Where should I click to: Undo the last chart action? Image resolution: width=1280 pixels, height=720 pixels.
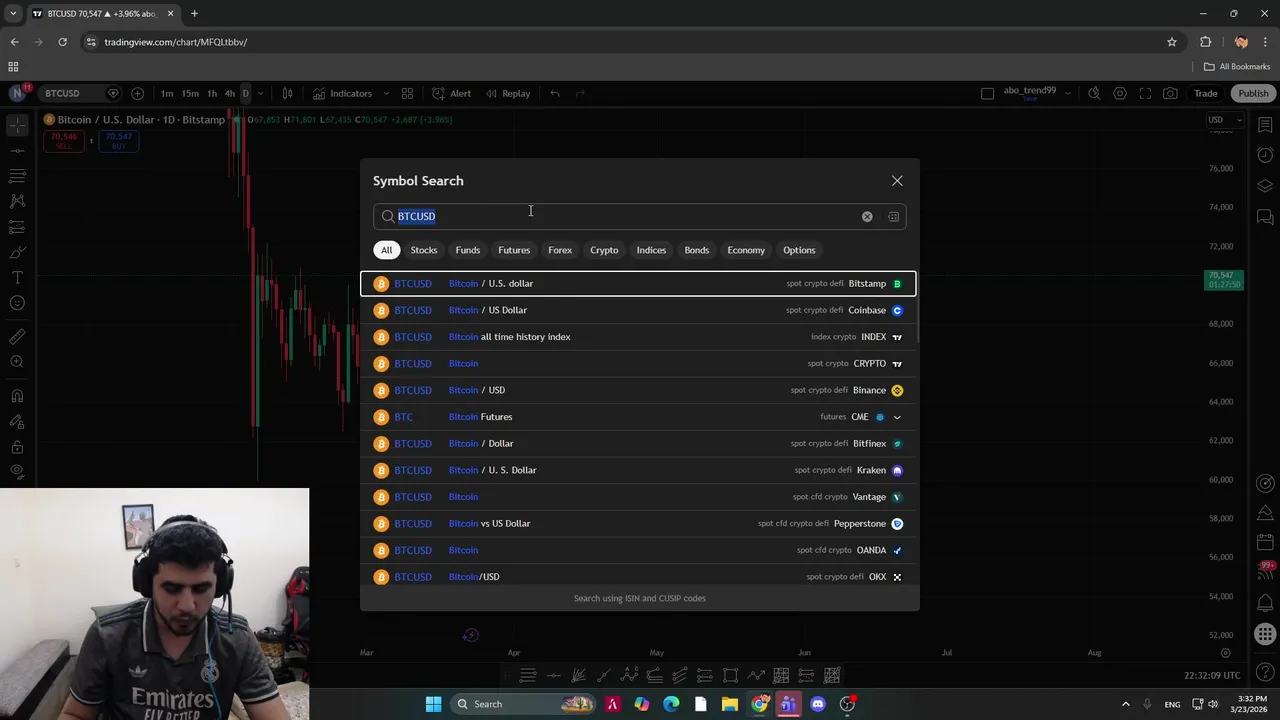pyautogui.click(x=555, y=93)
